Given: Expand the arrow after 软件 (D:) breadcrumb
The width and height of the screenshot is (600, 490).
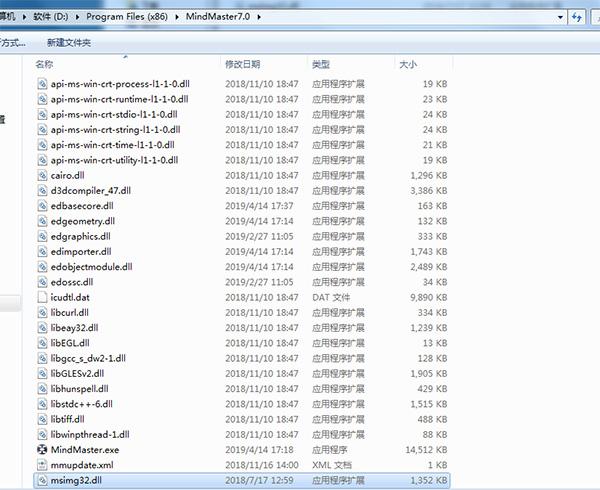Looking at the screenshot, I should (x=77, y=17).
